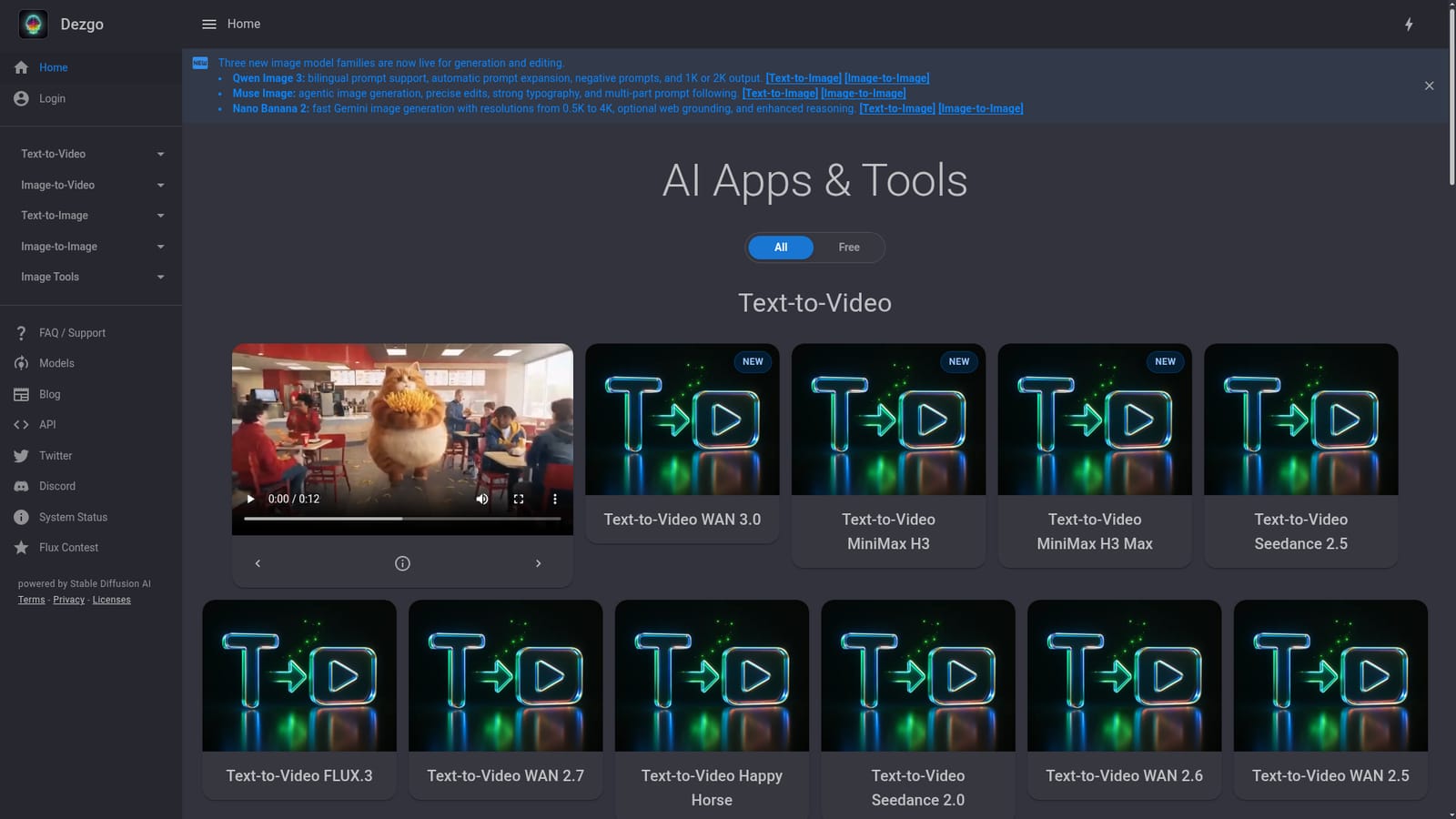
Task: Expand the Image-to-Image sidebar menu
Action: click(91, 247)
